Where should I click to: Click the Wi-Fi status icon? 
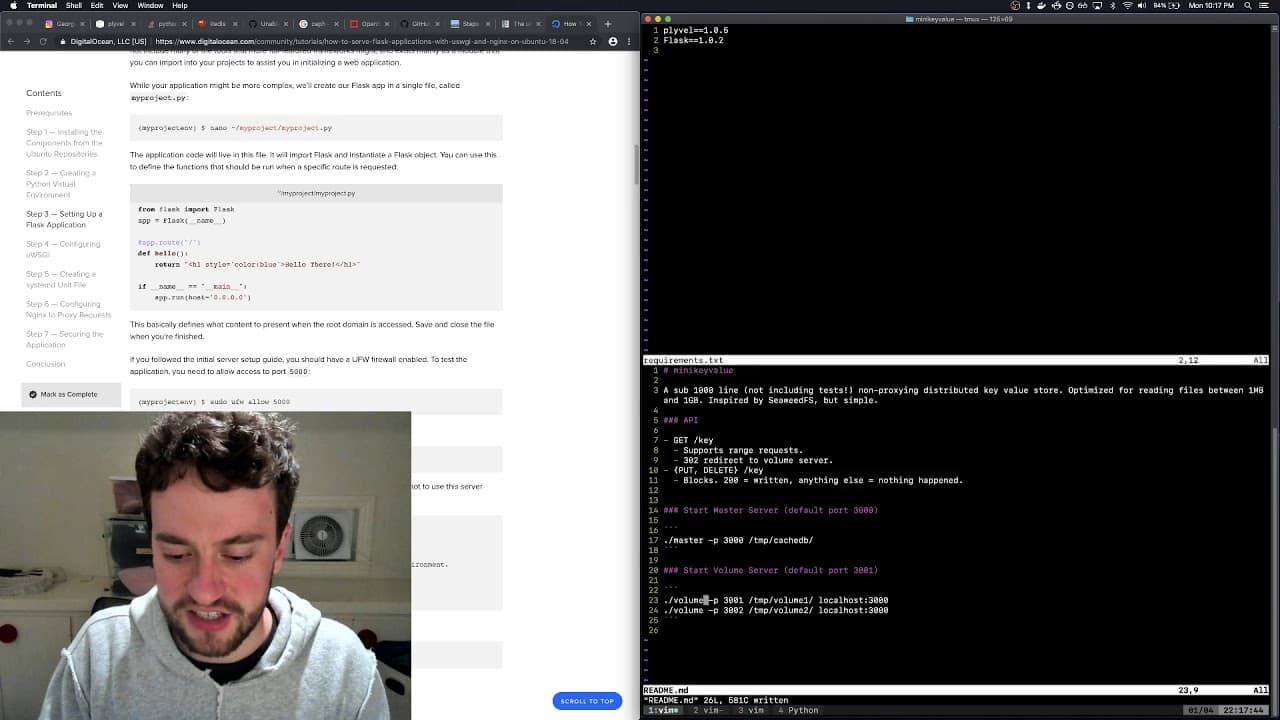1128,5
